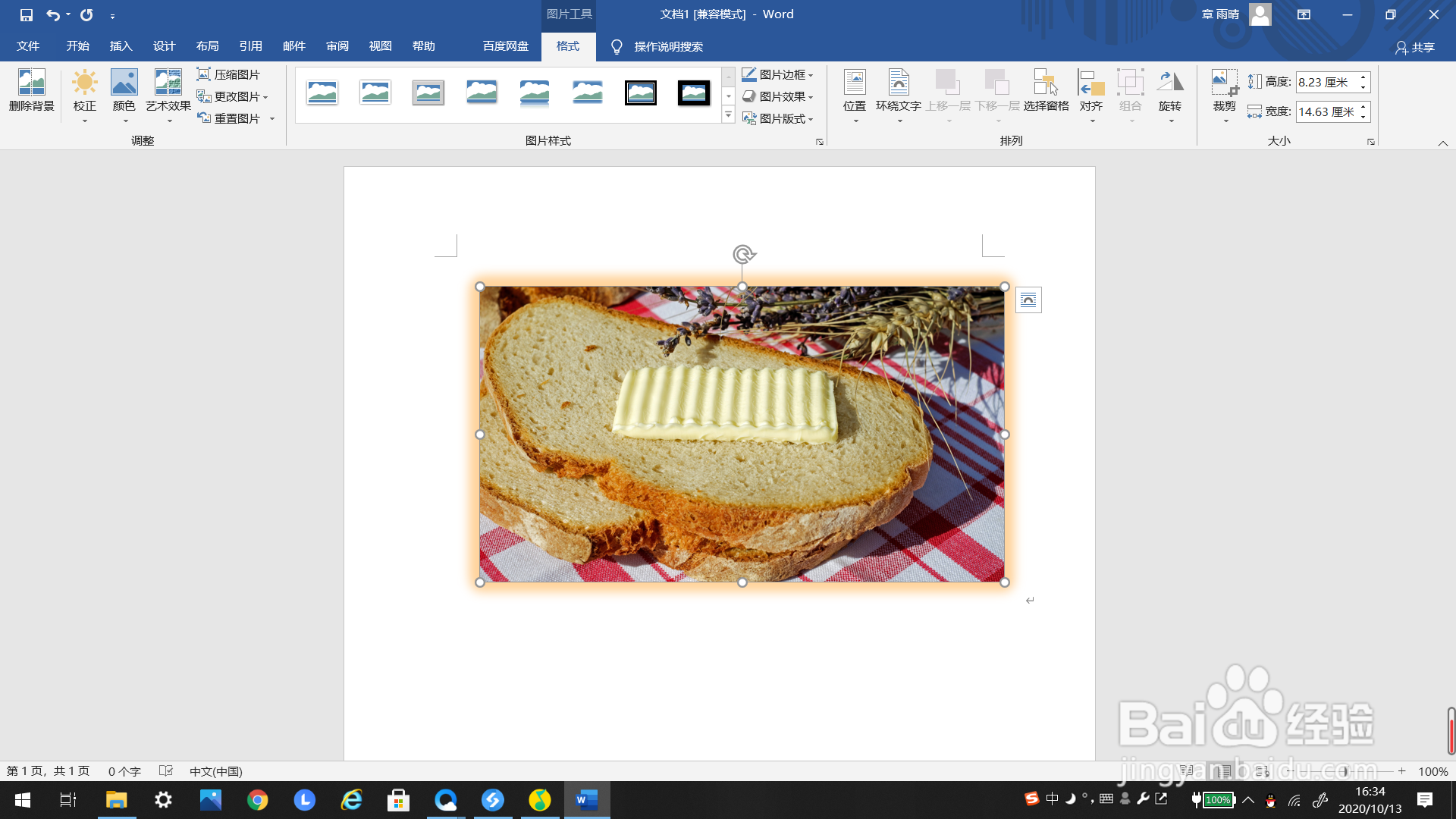Open the notification center icon
Viewport: 1456px width, 819px height.
pyautogui.click(x=1425, y=800)
